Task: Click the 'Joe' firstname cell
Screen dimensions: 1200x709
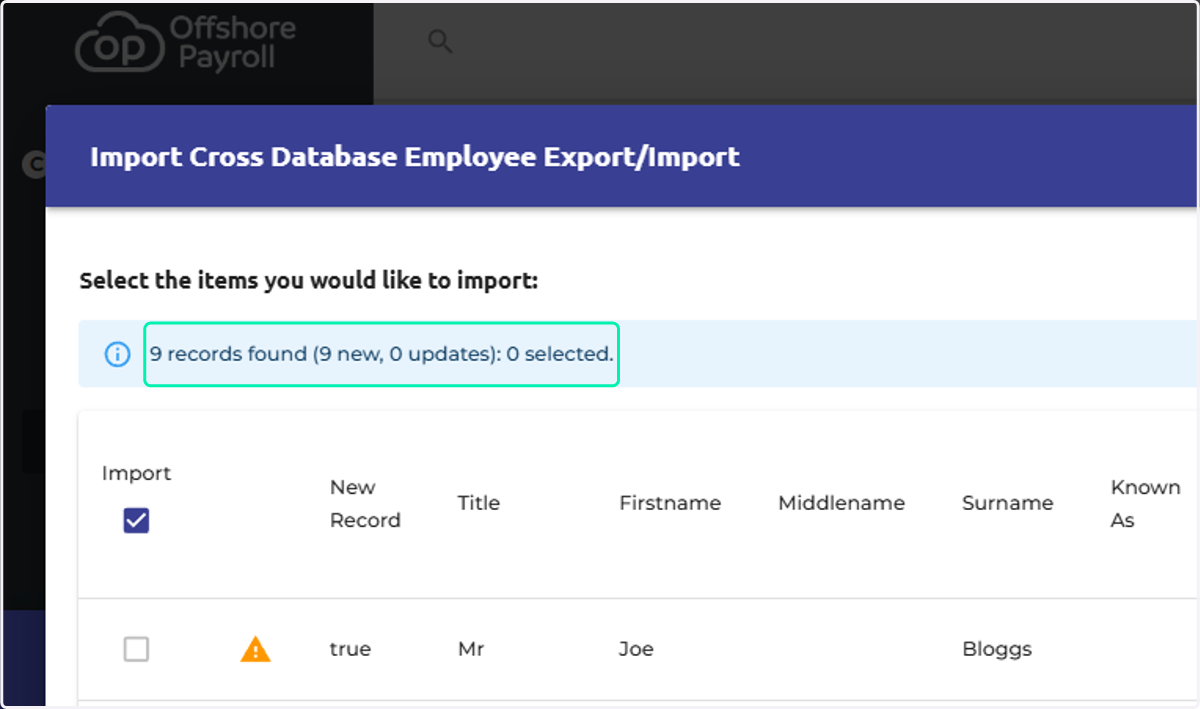Action: 636,649
